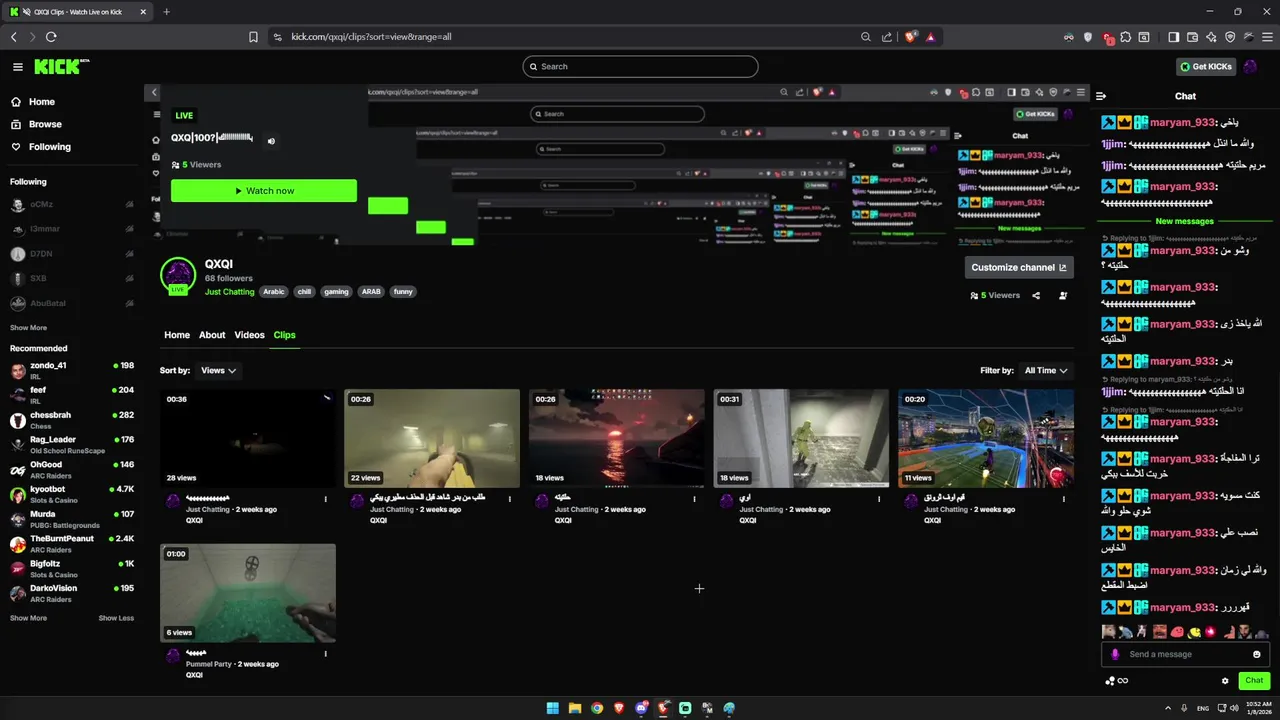Click the Send a message field

click(1185, 654)
